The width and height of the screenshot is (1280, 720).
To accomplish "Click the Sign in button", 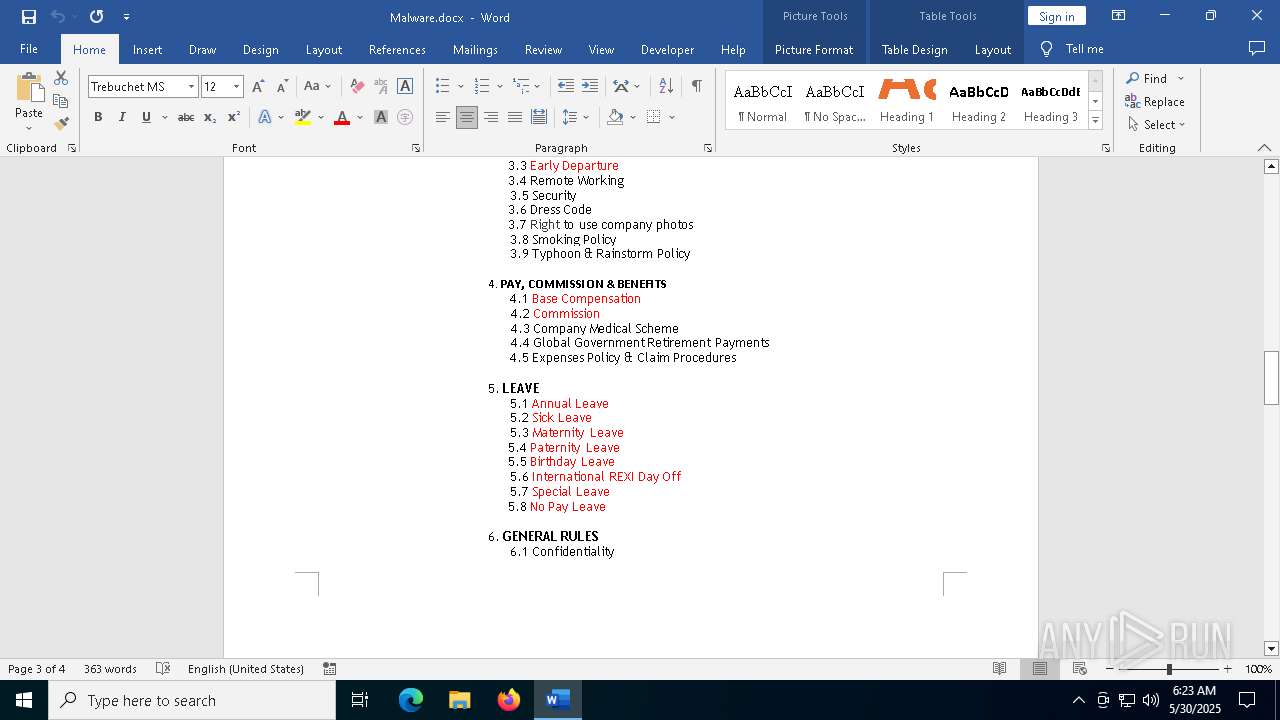I will click(1056, 16).
